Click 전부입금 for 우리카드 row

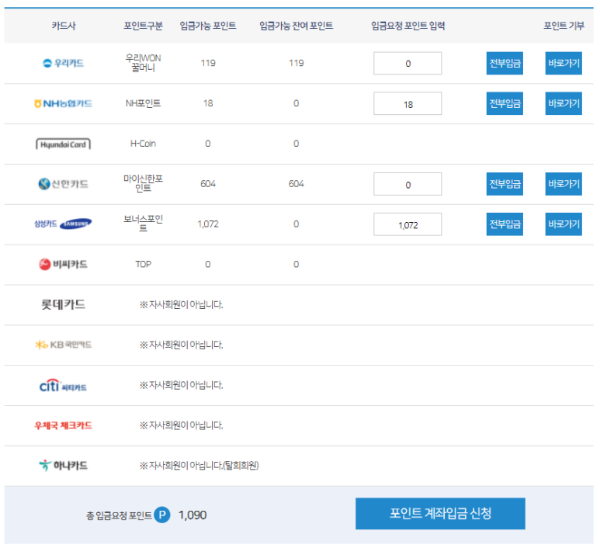point(505,63)
